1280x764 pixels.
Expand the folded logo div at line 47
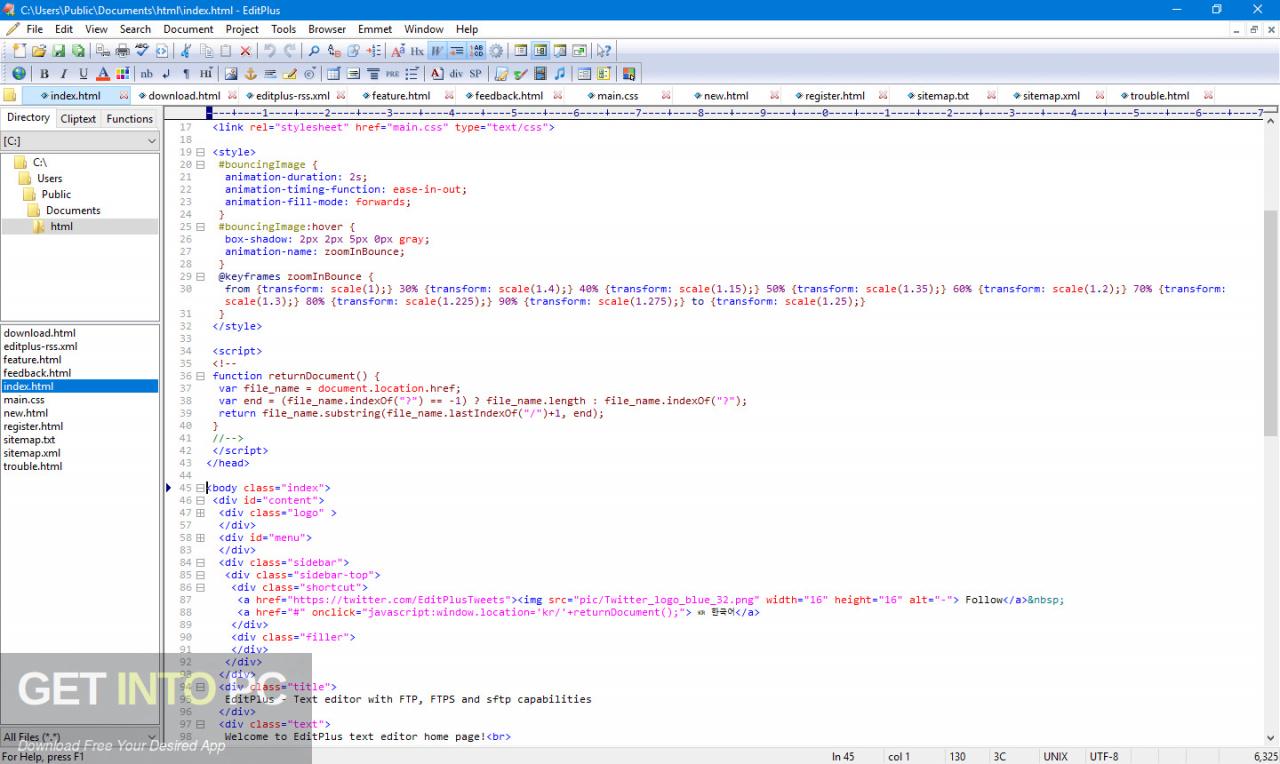[x=200, y=512]
